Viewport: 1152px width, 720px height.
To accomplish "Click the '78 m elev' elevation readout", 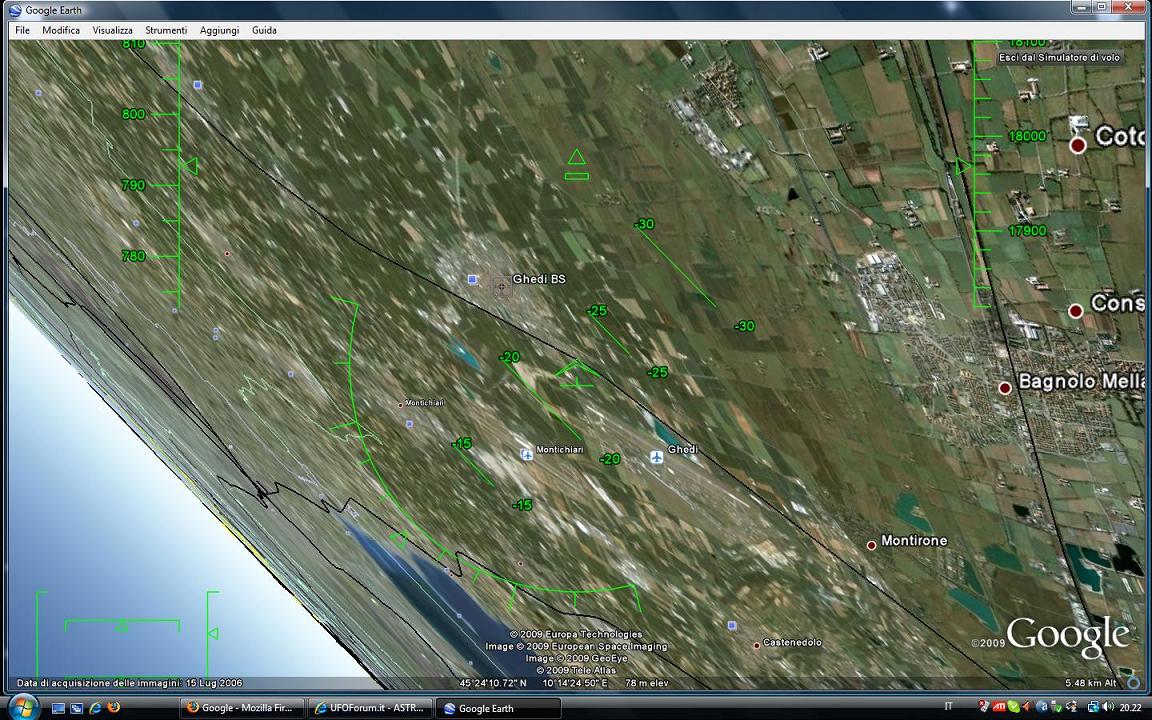I will (647, 683).
